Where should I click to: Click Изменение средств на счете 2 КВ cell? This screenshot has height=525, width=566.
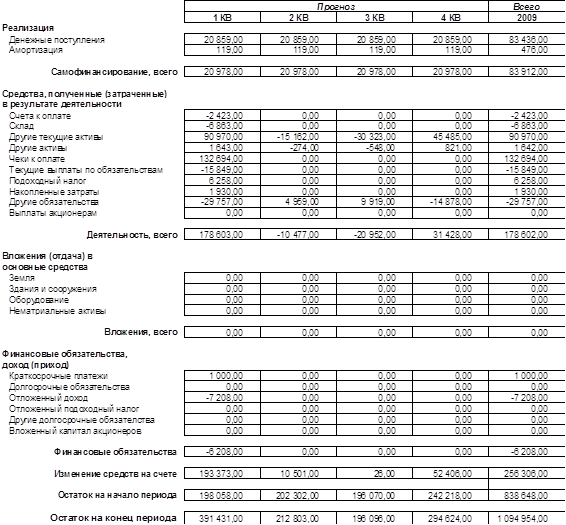tap(298, 473)
